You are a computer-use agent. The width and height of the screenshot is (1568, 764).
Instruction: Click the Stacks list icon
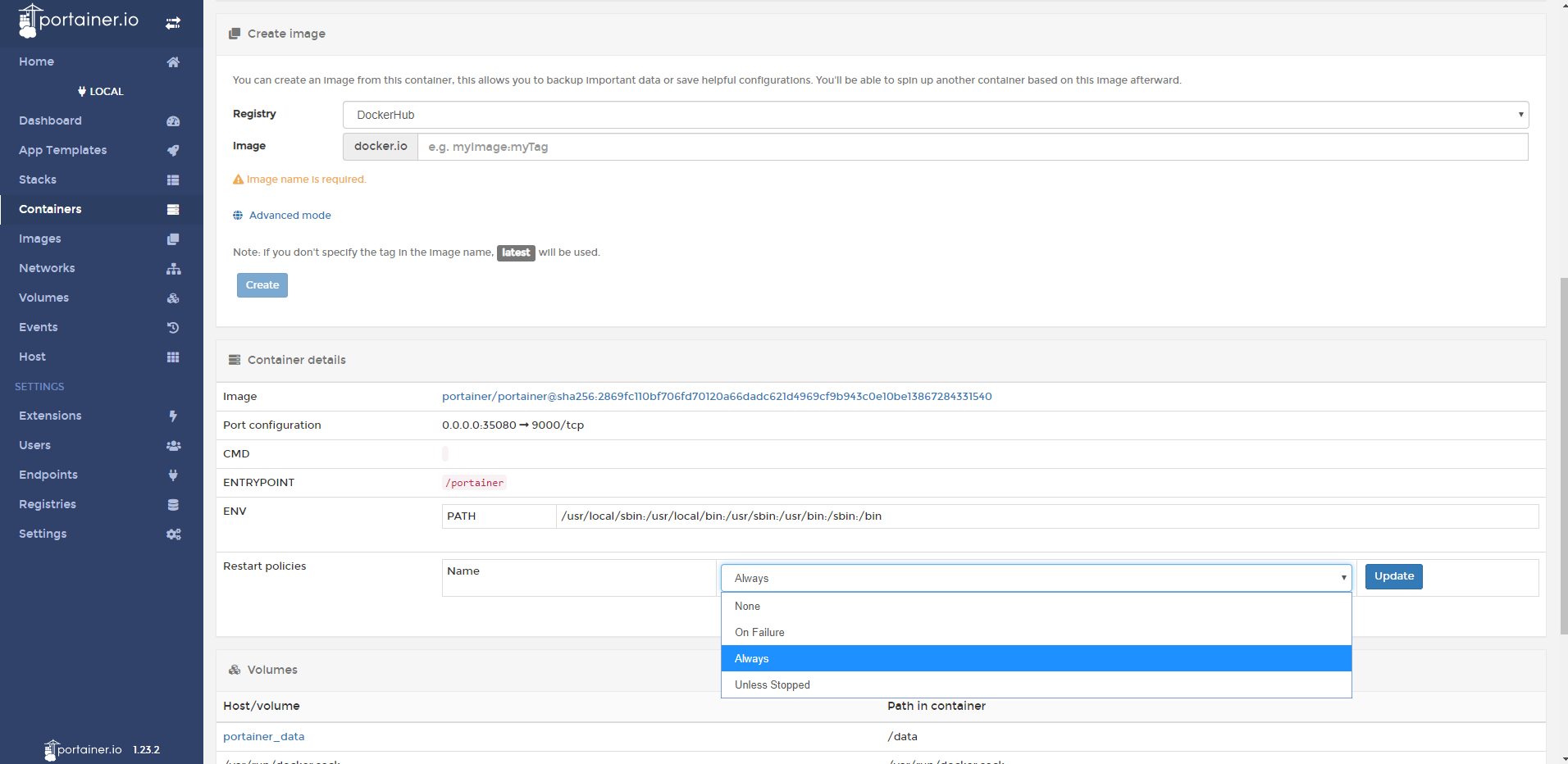(173, 180)
